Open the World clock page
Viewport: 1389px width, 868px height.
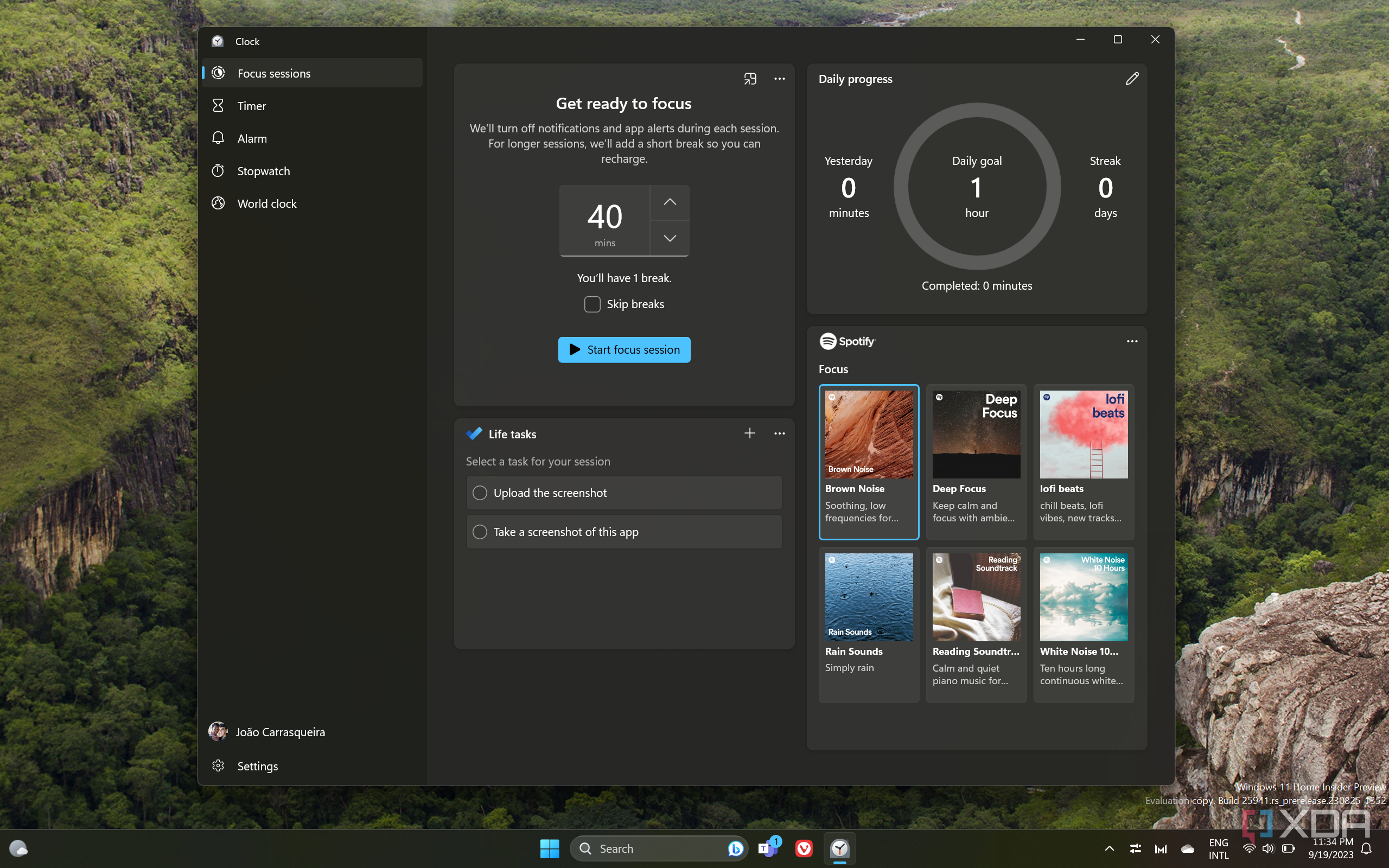(x=312, y=203)
